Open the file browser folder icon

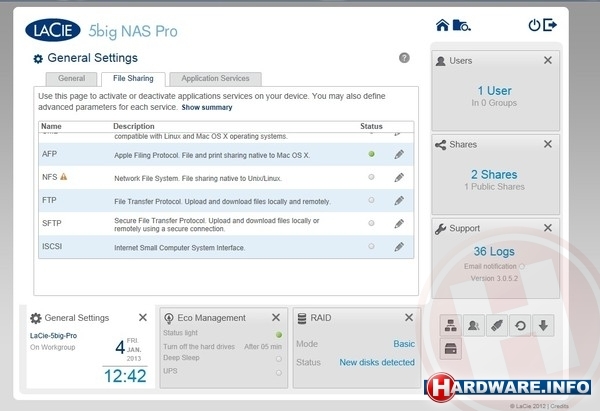[x=461, y=25]
